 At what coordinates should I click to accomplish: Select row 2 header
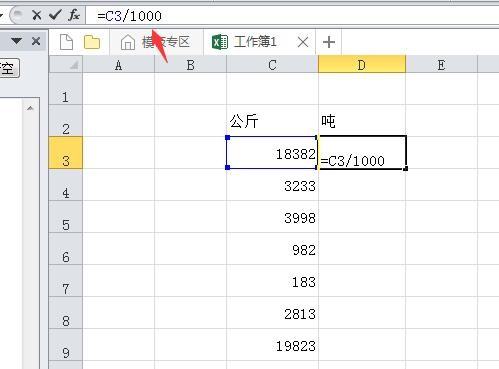pyautogui.click(x=66, y=121)
